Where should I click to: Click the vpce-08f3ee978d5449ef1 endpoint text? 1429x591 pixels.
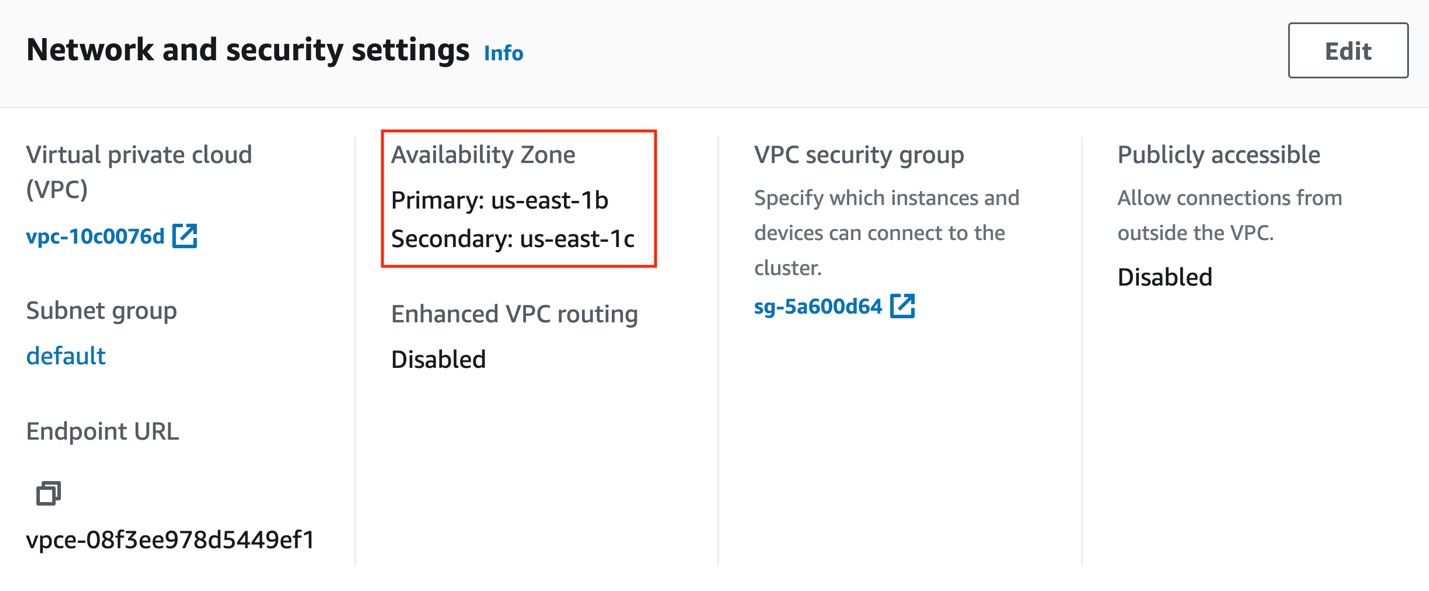[x=170, y=540]
